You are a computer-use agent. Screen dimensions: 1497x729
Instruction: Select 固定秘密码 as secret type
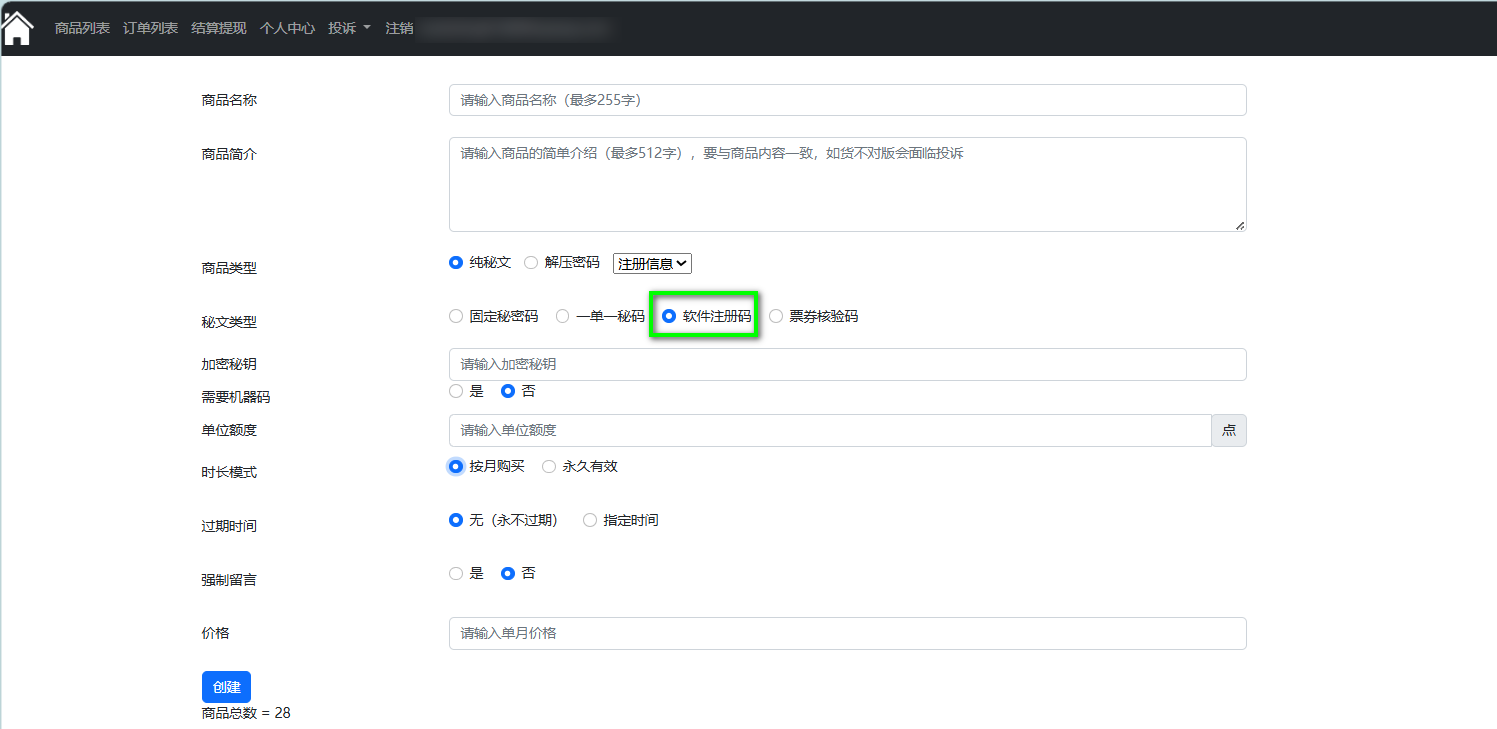coord(456,317)
